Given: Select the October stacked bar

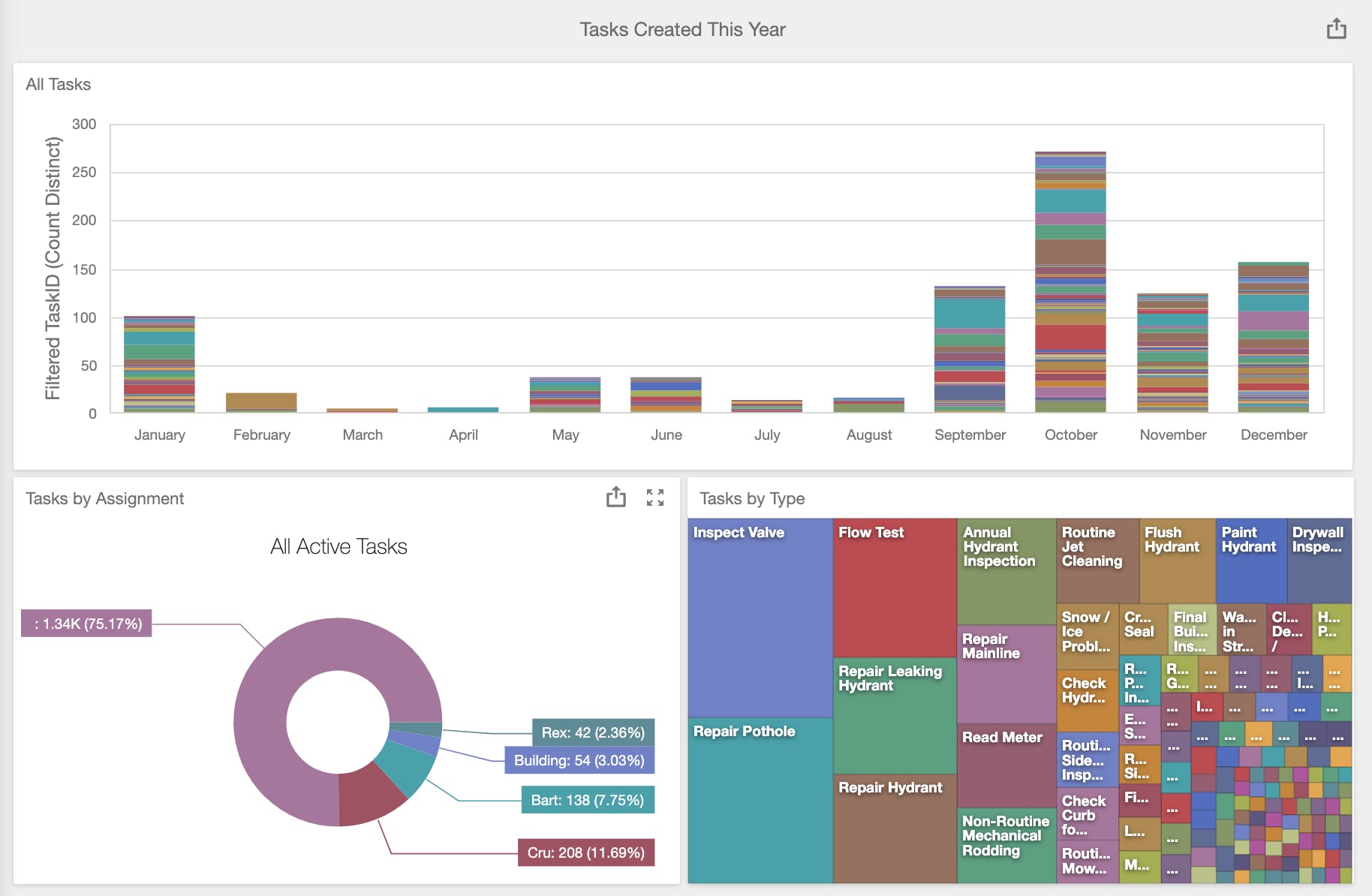Looking at the screenshot, I should tap(1070, 282).
